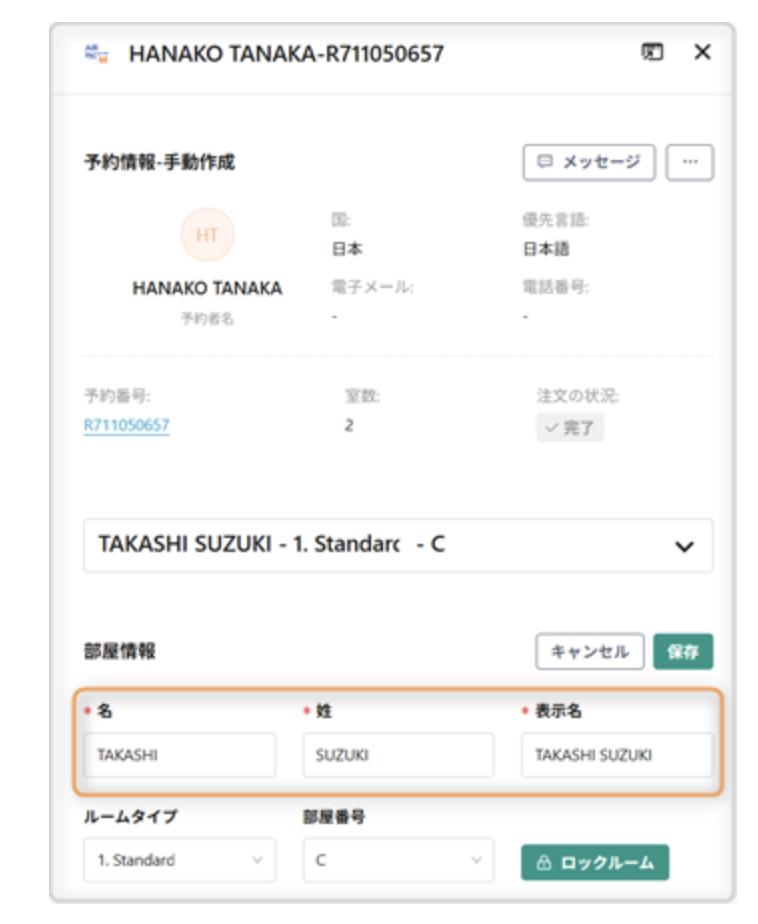Click the 部屋情報 section heading
758x924 pixels.
click(x=120, y=651)
